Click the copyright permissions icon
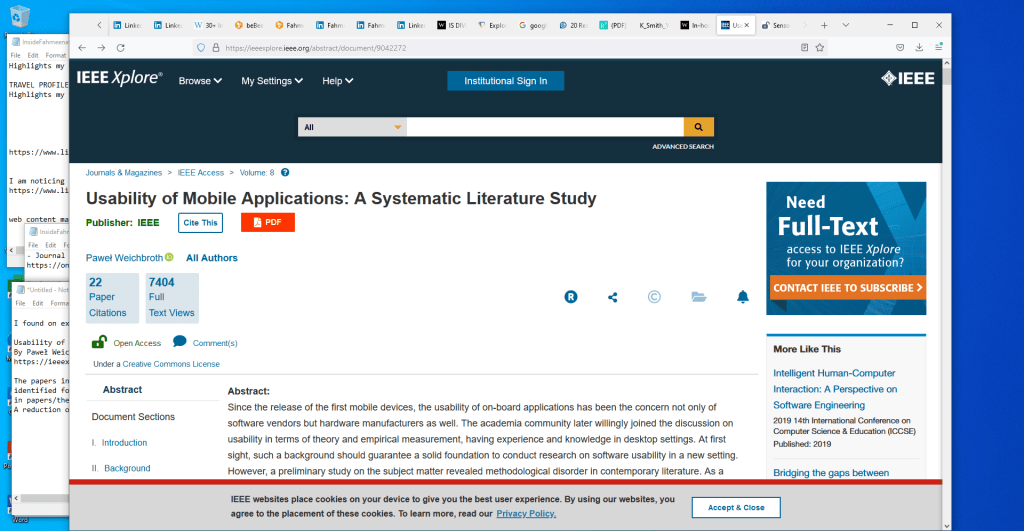The image size is (1024, 531). point(654,297)
